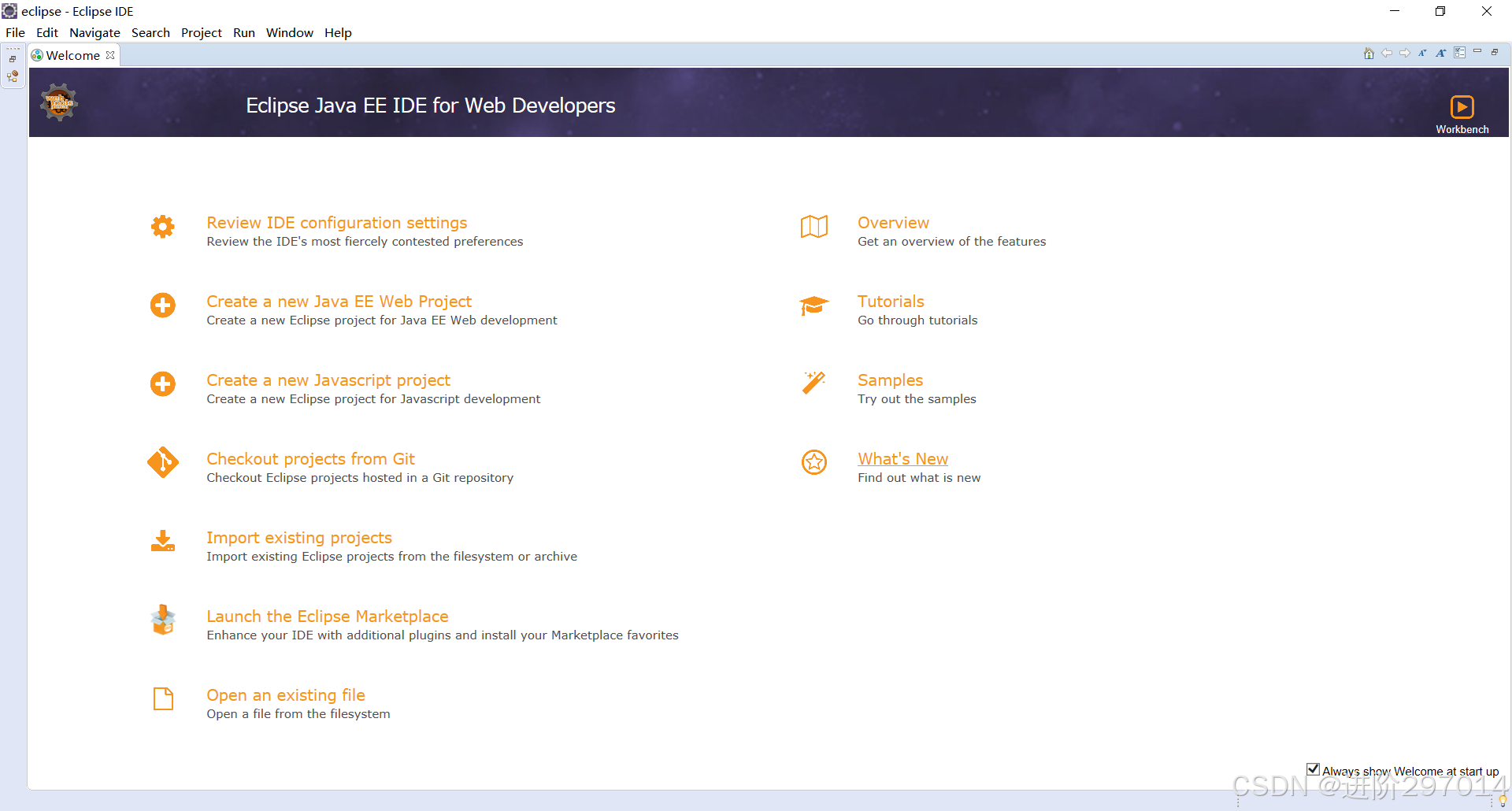
Task: Click the Tutorials graduation cap icon
Action: 814,306
